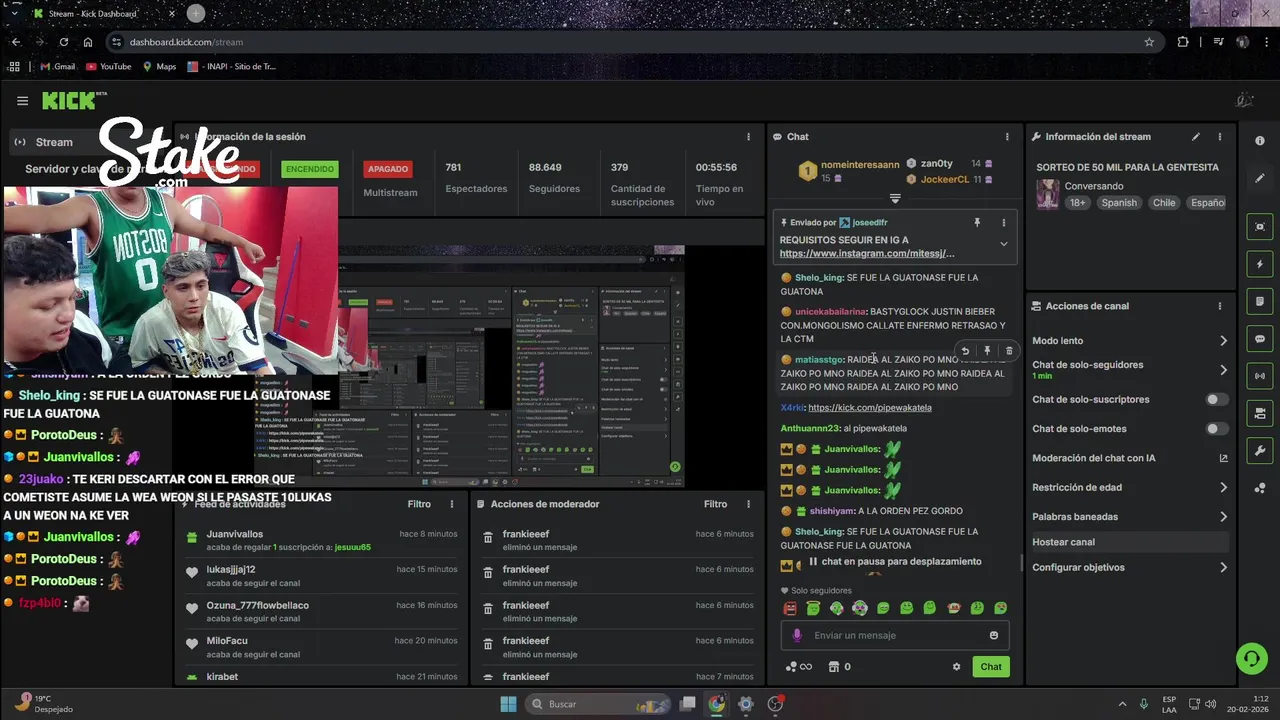Open the Gmail bookmark

(x=58, y=67)
